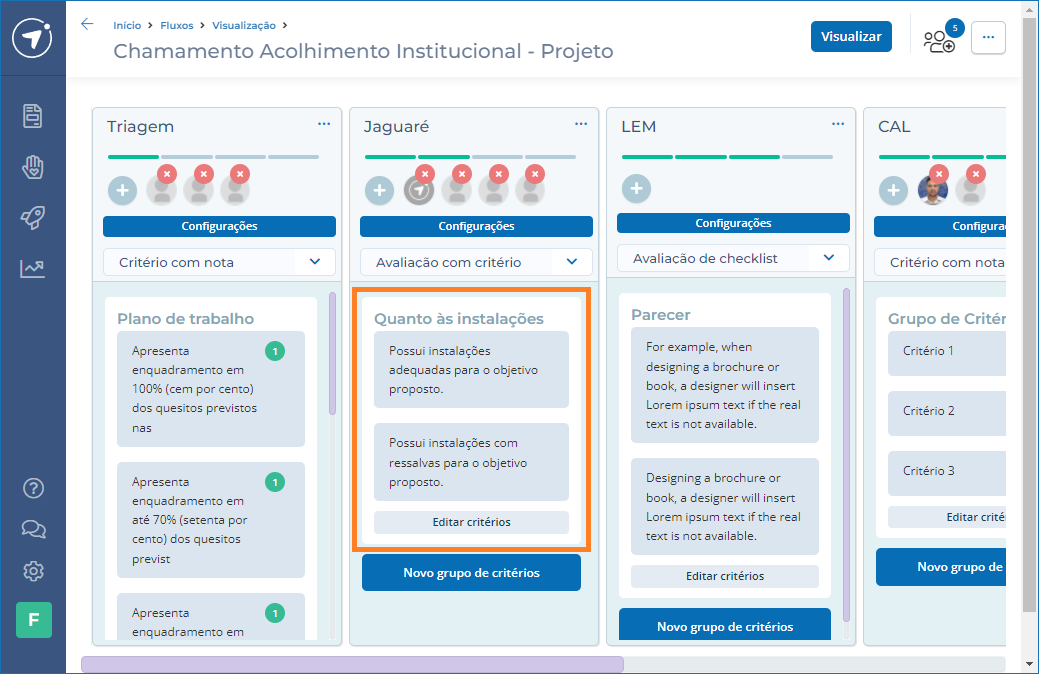
Task: Open the rocket icon in sidebar
Action: [32, 217]
